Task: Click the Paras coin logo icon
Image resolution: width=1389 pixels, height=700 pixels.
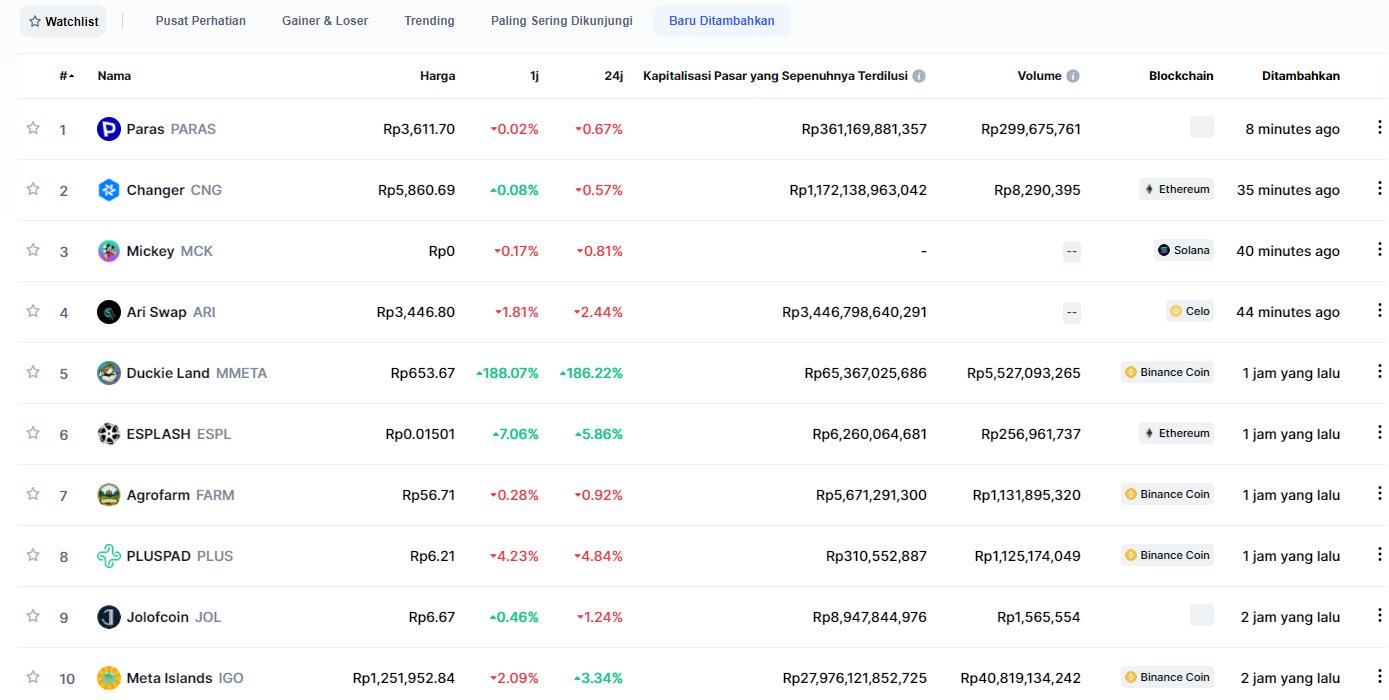Action: pyautogui.click(x=109, y=129)
